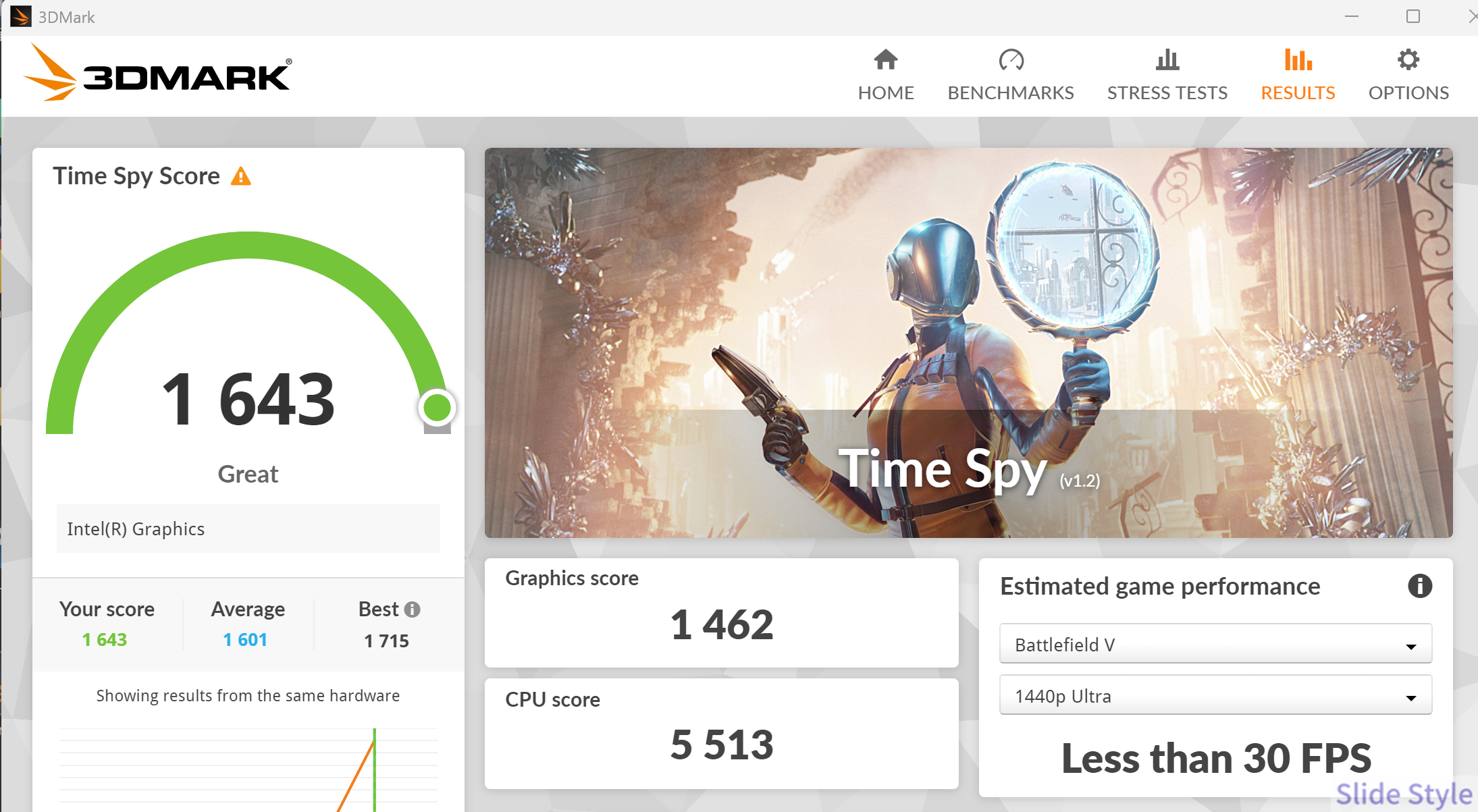The width and height of the screenshot is (1478, 812).
Task: Click the Time Spy banner image
Action: click(x=968, y=342)
